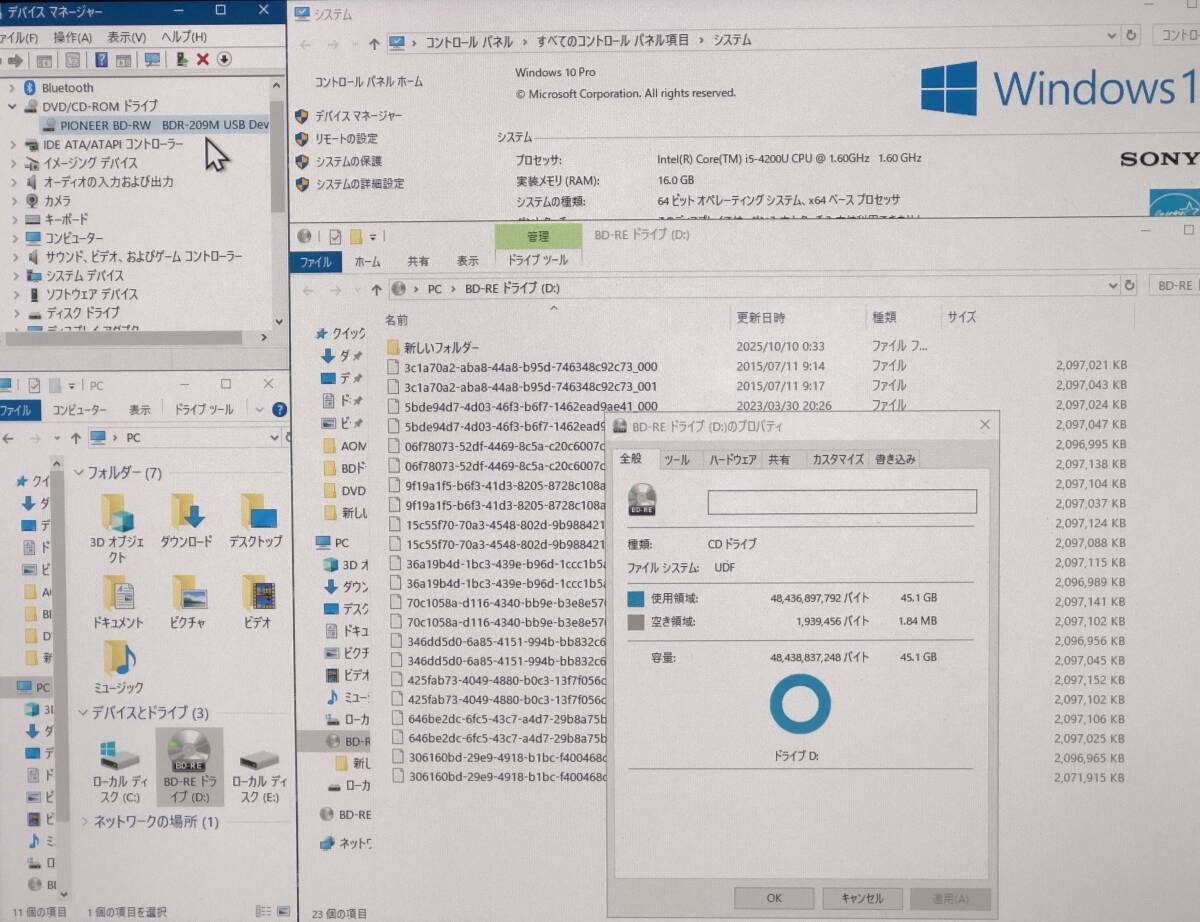The width and height of the screenshot is (1200, 922).
Task: Open ヘルプ(H) menu in Device Manager
Action: point(184,37)
